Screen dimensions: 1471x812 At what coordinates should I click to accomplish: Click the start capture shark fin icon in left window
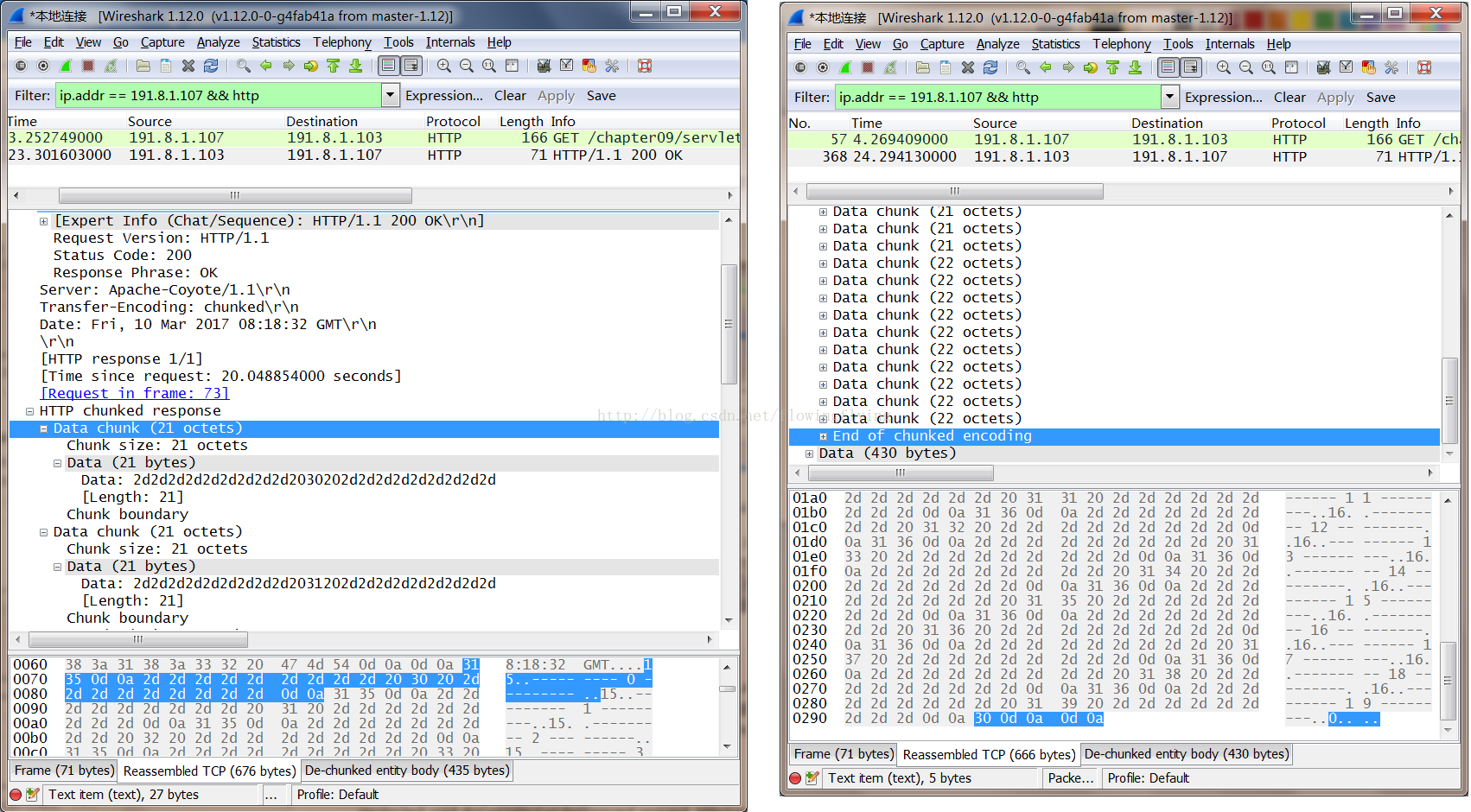[66, 66]
